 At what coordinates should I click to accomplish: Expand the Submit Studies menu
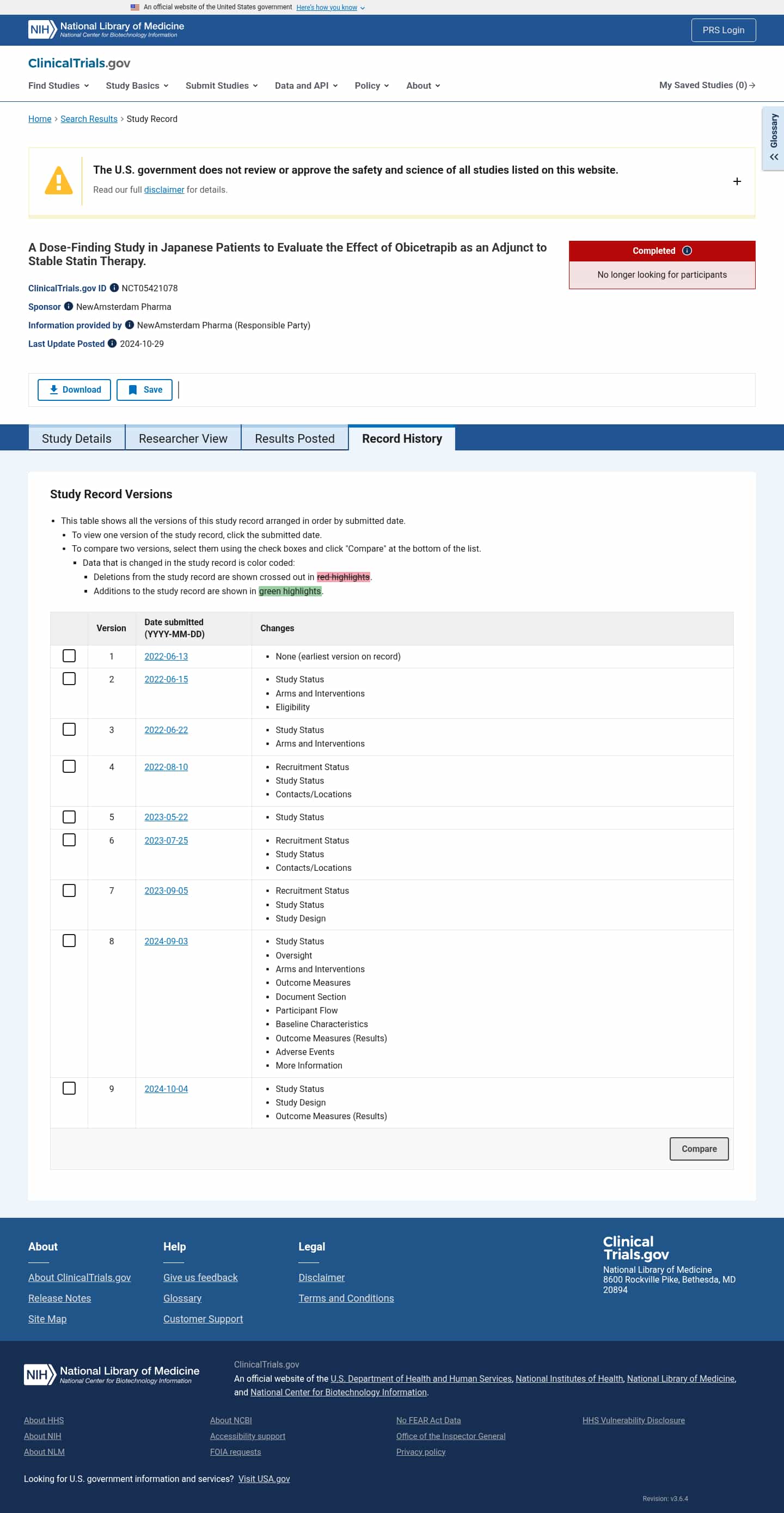coord(222,86)
